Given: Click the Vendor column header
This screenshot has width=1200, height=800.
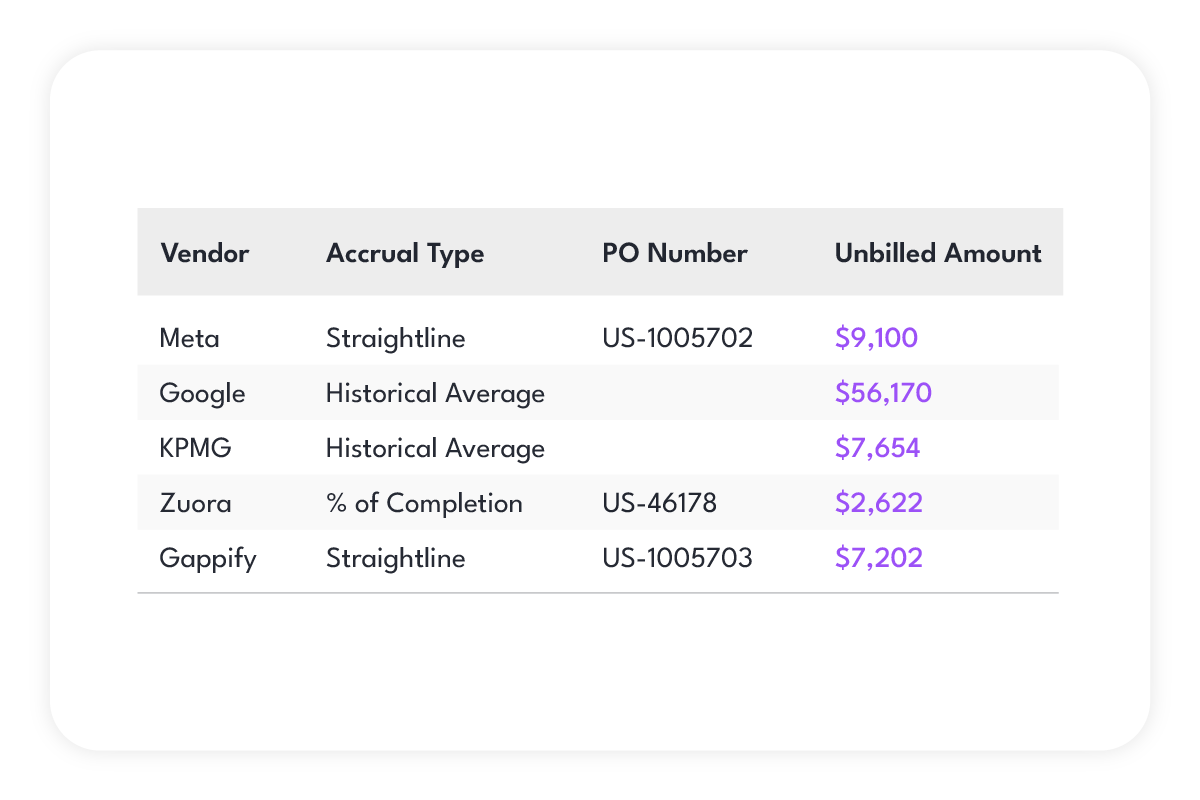Looking at the screenshot, I should click(x=204, y=253).
